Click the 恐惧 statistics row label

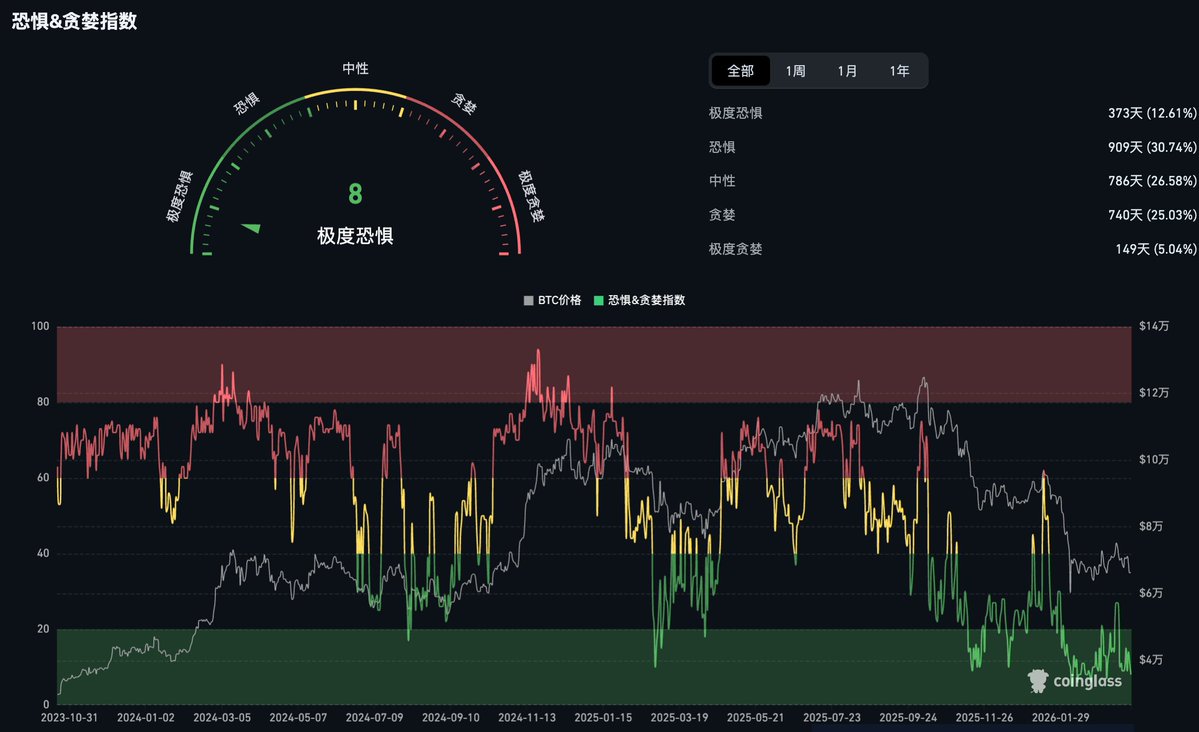[721, 147]
